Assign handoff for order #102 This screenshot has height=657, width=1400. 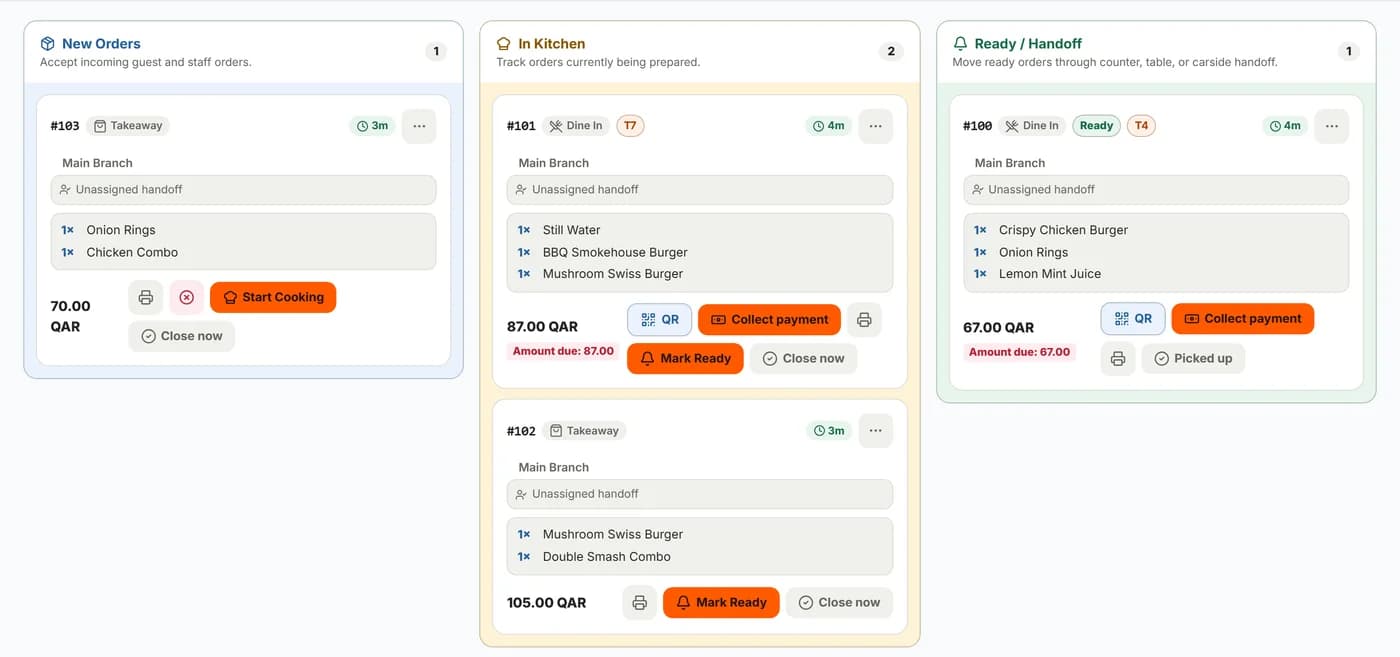point(700,494)
